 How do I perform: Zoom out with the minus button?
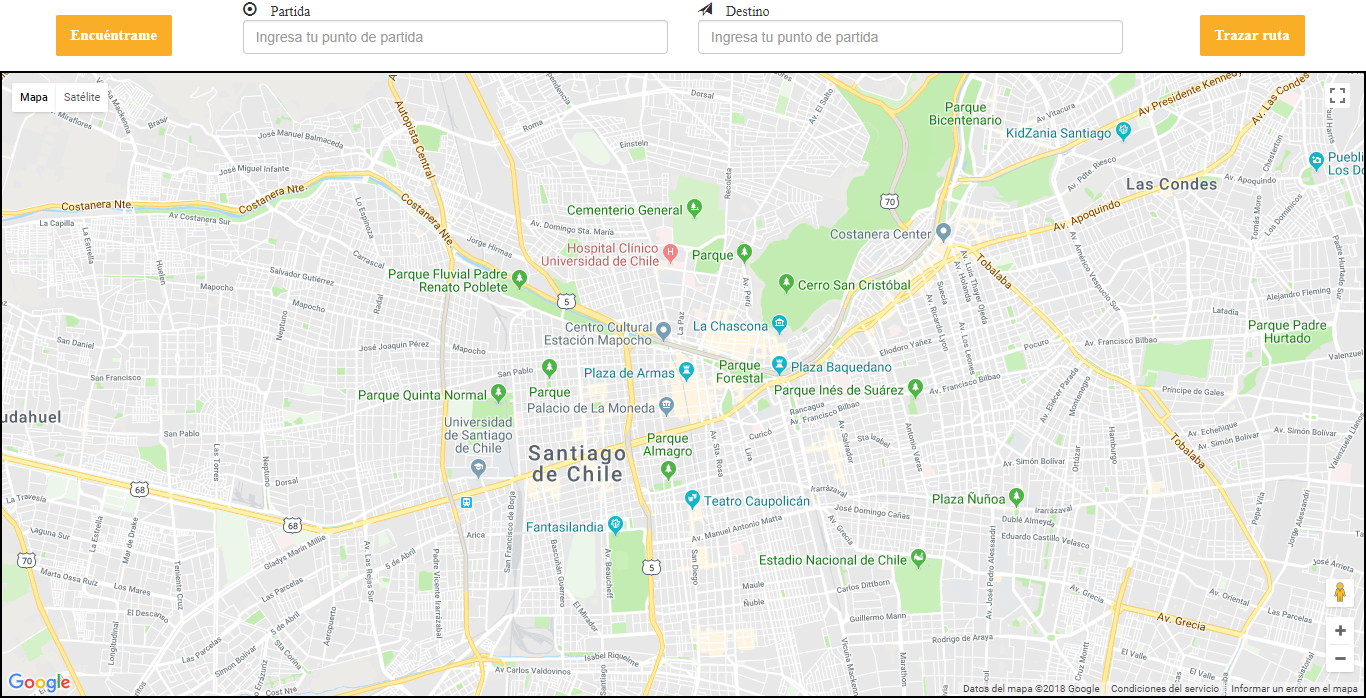click(1340, 658)
